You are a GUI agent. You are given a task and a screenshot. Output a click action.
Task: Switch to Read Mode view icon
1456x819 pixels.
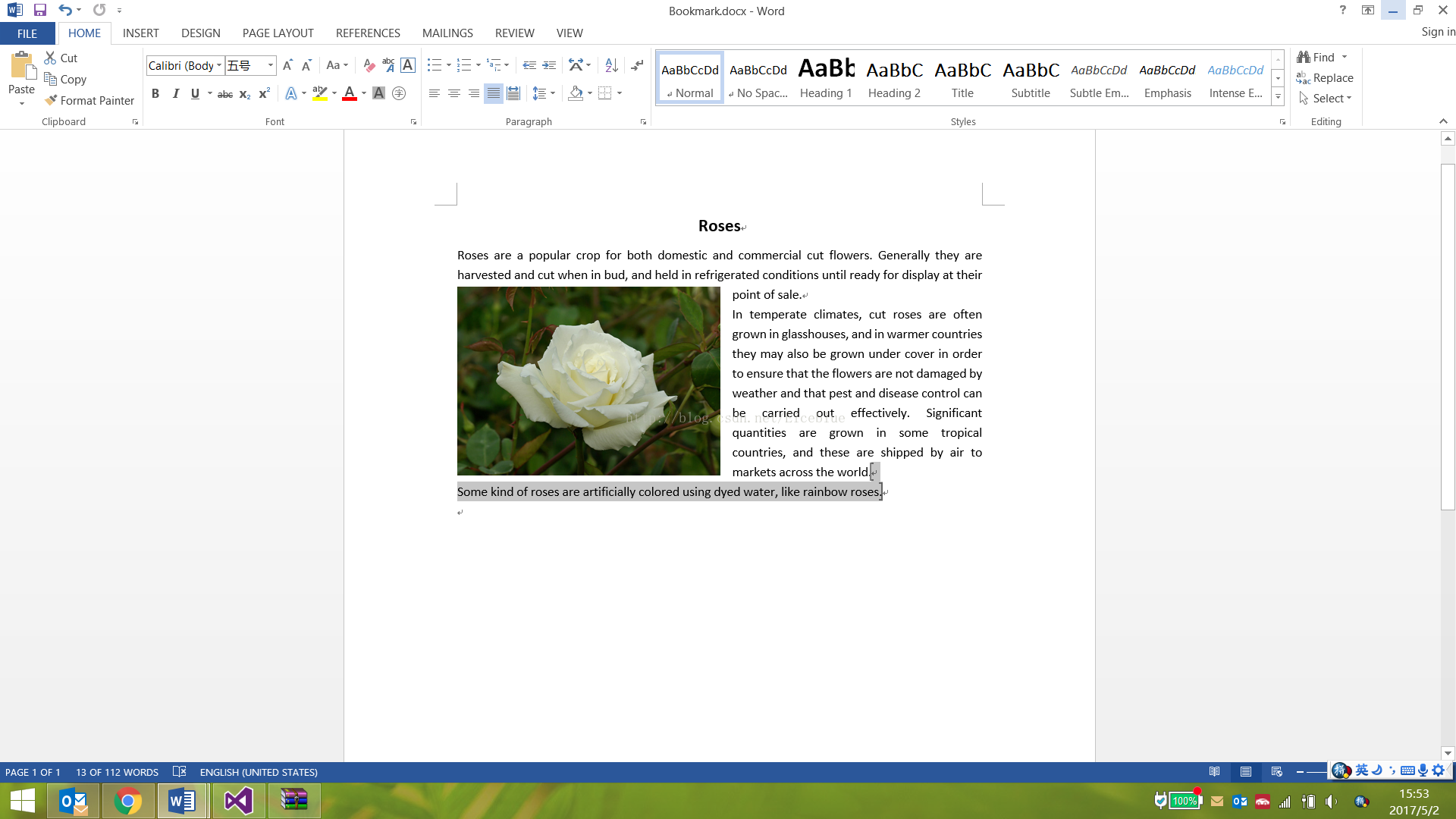[1215, 772]
